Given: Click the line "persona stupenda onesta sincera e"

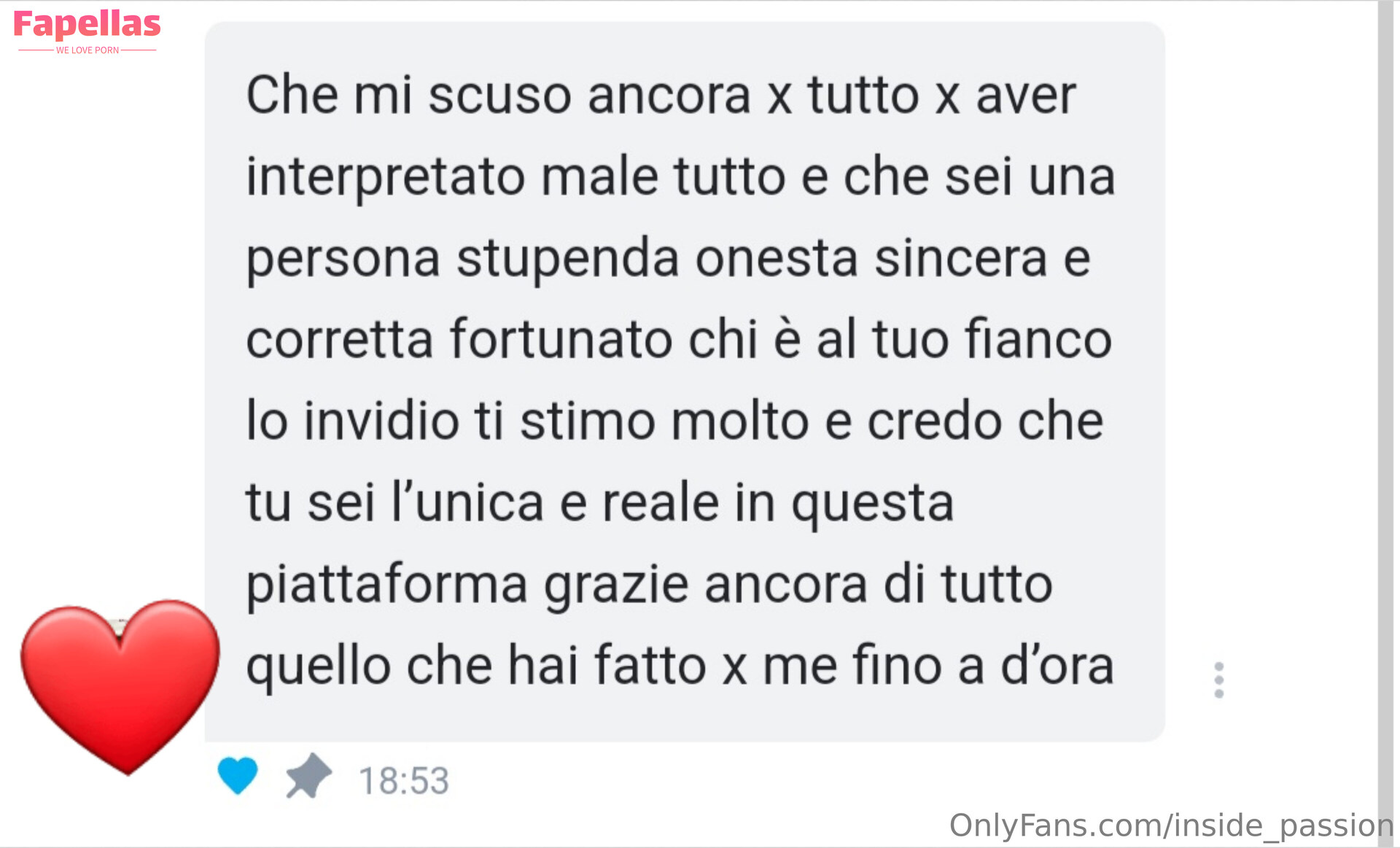Looking at the screenshot, I should point(668,259).
